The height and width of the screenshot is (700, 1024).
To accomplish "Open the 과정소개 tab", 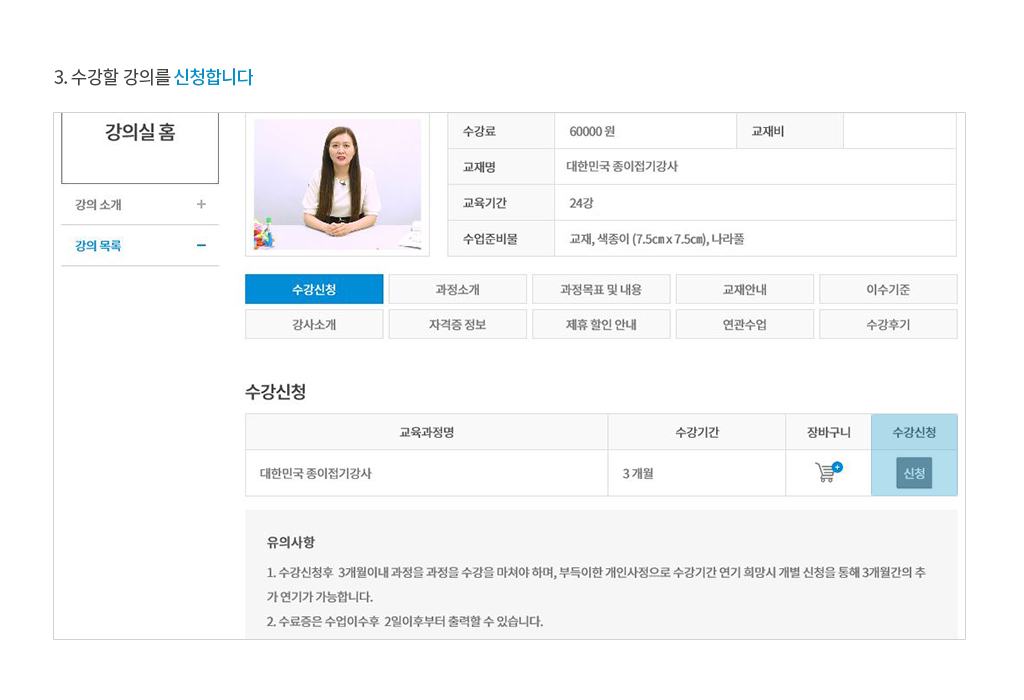I will [457, 290].
